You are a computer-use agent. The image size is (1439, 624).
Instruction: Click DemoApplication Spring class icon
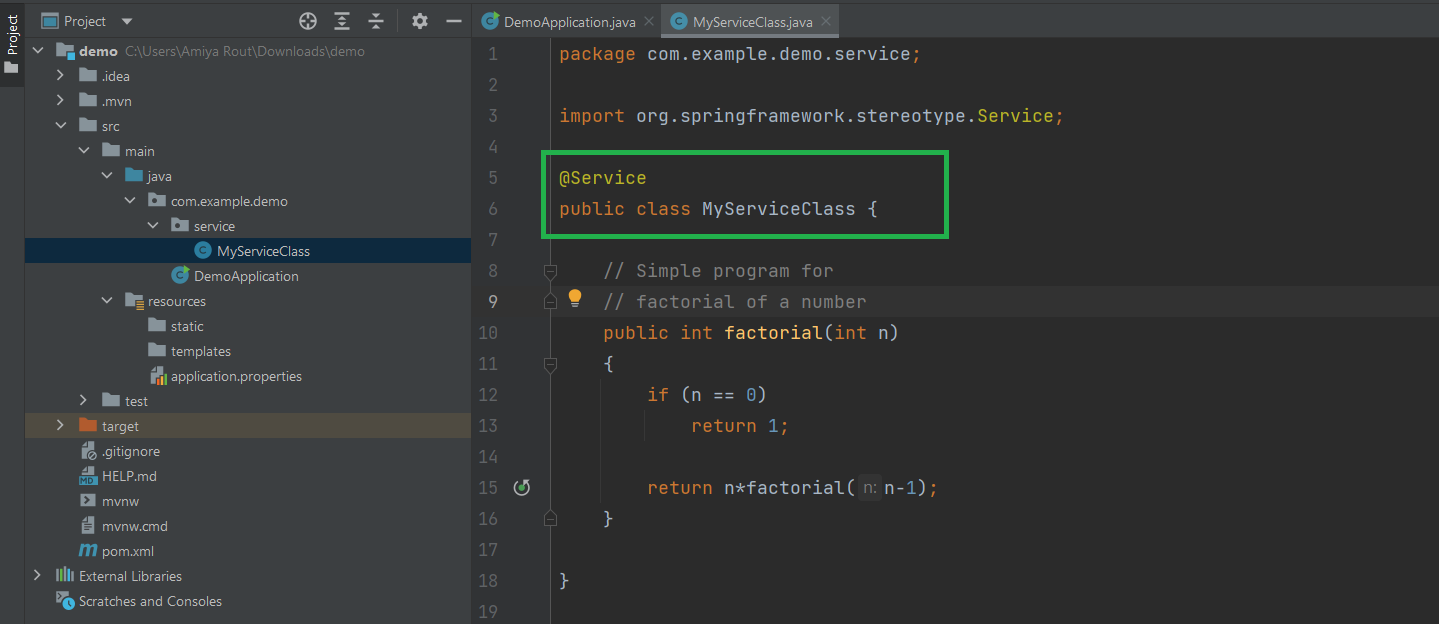180,275
